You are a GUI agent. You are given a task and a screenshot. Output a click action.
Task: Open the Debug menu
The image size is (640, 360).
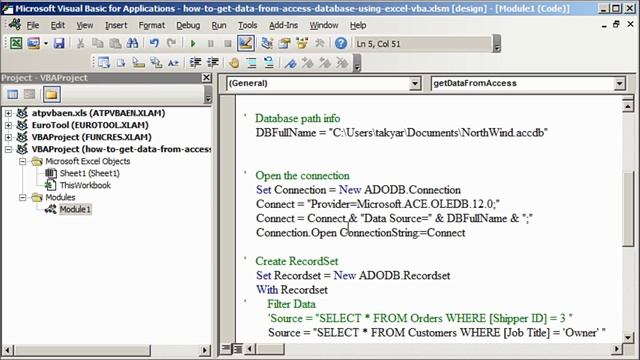188,25
